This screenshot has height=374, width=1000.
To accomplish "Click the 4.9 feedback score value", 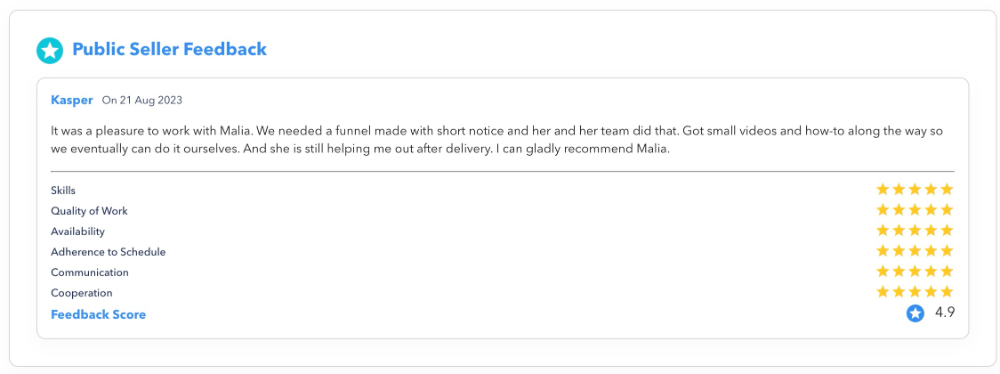I will point(945,313).
